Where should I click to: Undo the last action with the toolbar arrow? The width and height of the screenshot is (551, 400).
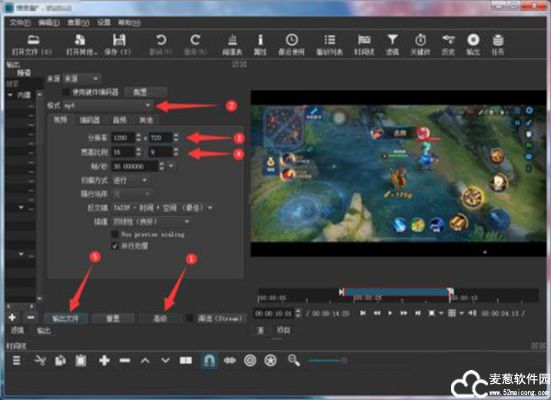tap(161, 44)
